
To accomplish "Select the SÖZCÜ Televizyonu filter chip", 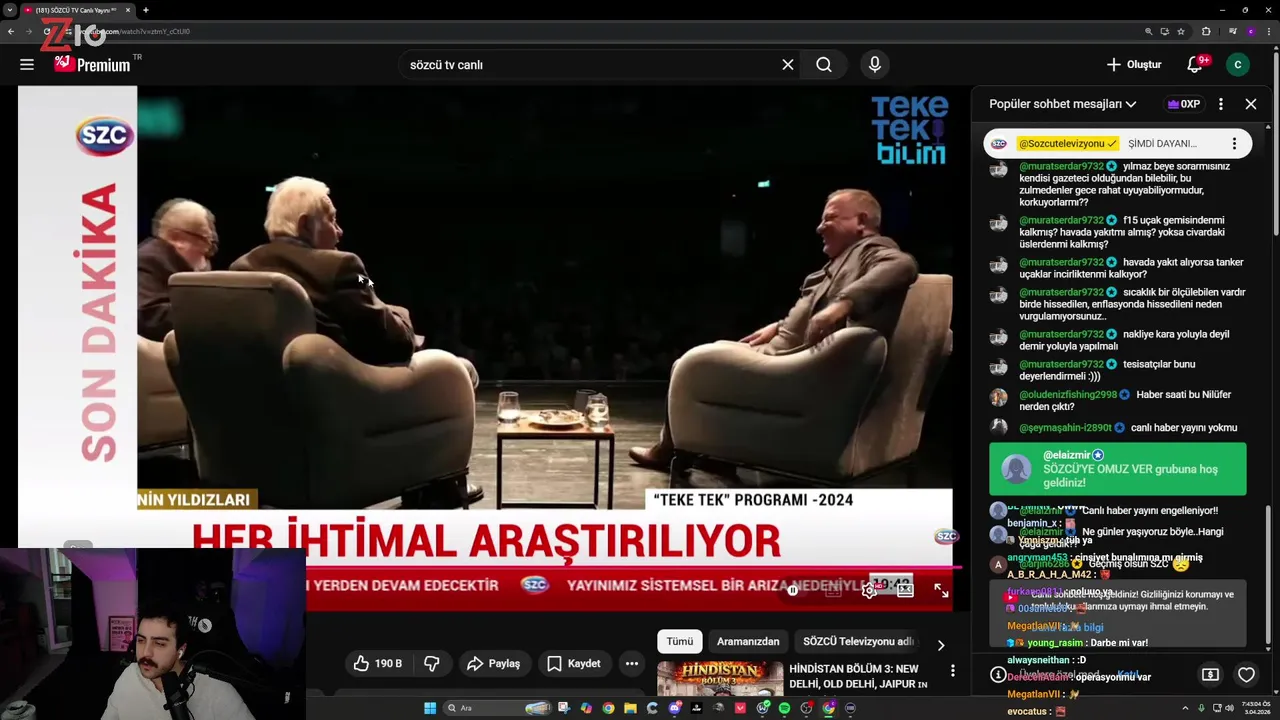I will (858, 642).
